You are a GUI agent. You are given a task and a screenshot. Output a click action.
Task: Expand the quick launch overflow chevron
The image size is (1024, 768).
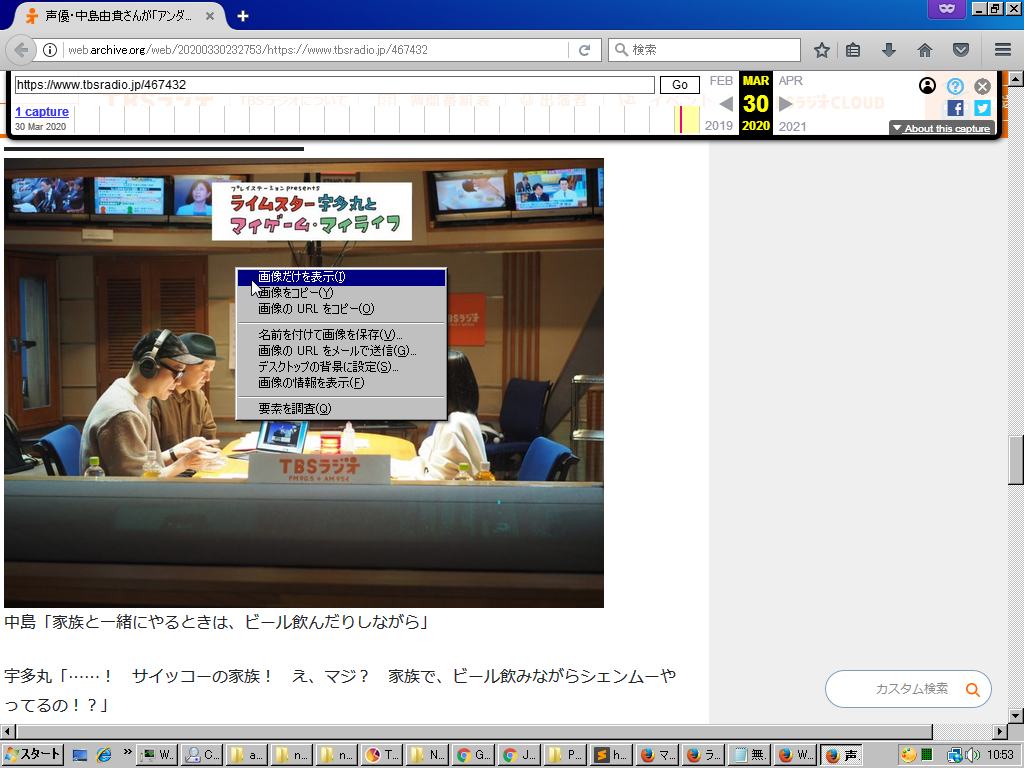pyautogui.click(x=127, y=752)
